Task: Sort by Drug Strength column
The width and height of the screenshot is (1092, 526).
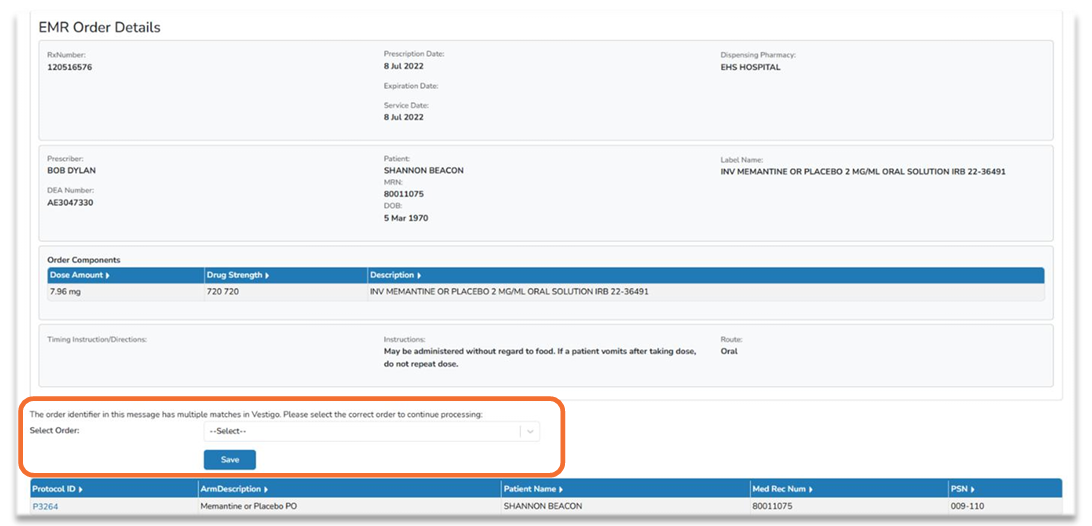Action: [x=237, y=275]
